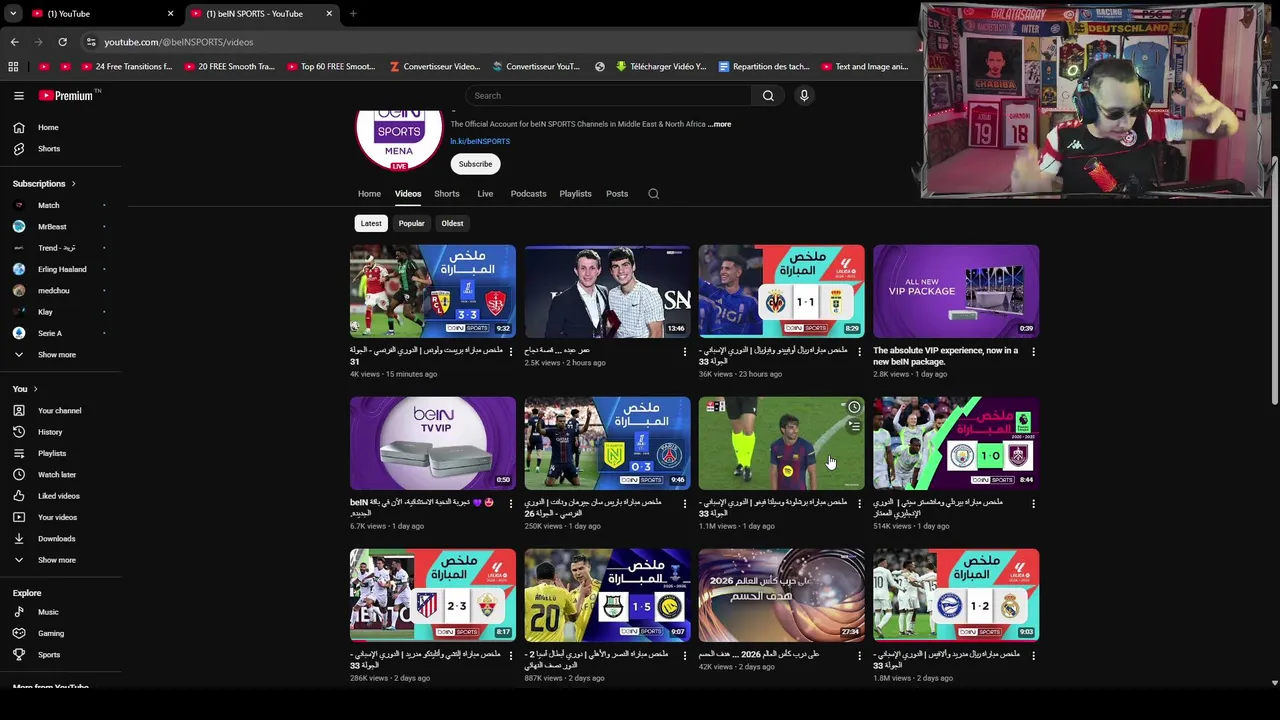Open the browser apps grid icon
Viewport: 1280px width, 720px height.
click(13, 67)
